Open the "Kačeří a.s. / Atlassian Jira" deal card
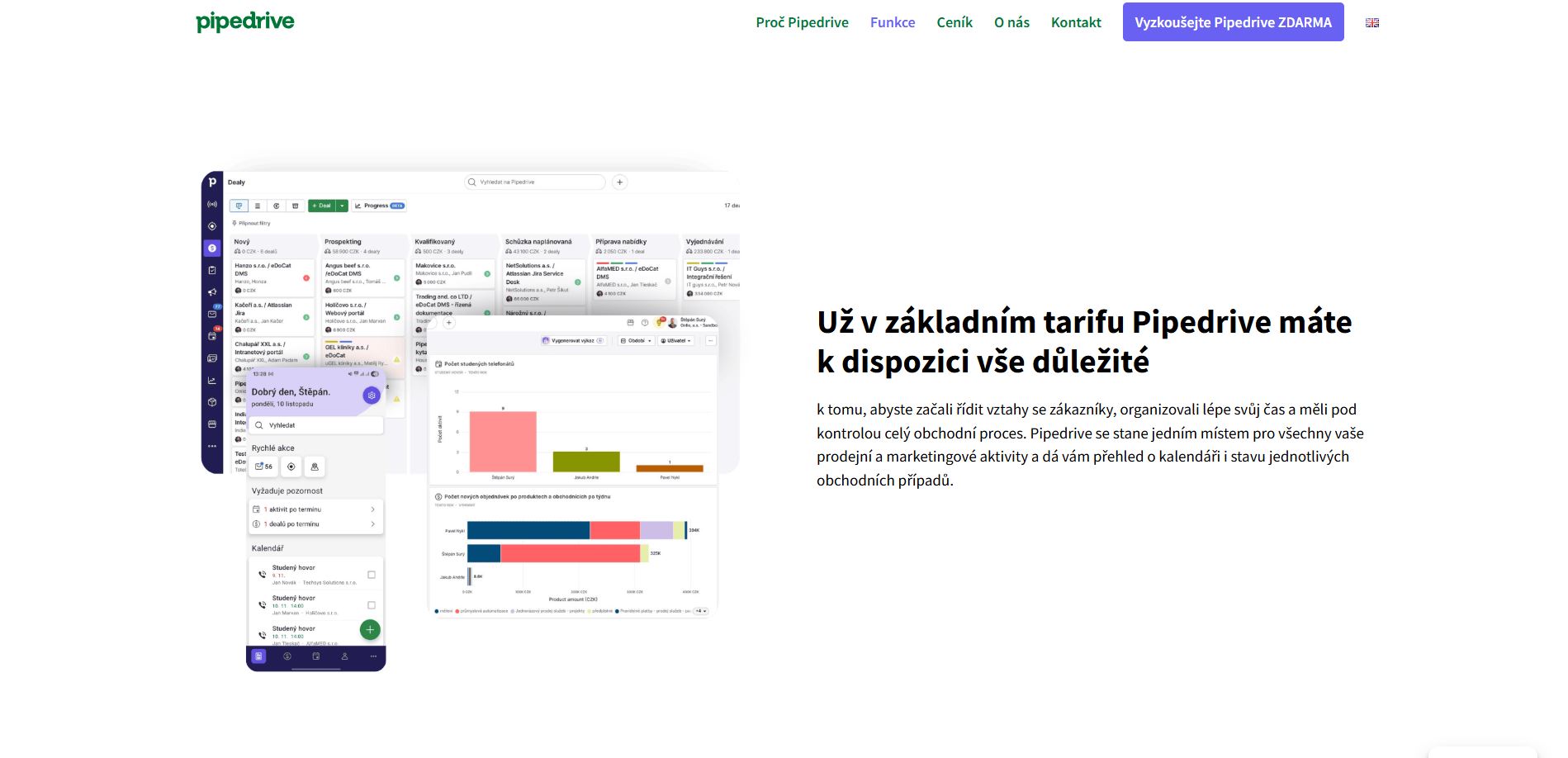This screenshot has height=758, width=1568. coord(272,317)
